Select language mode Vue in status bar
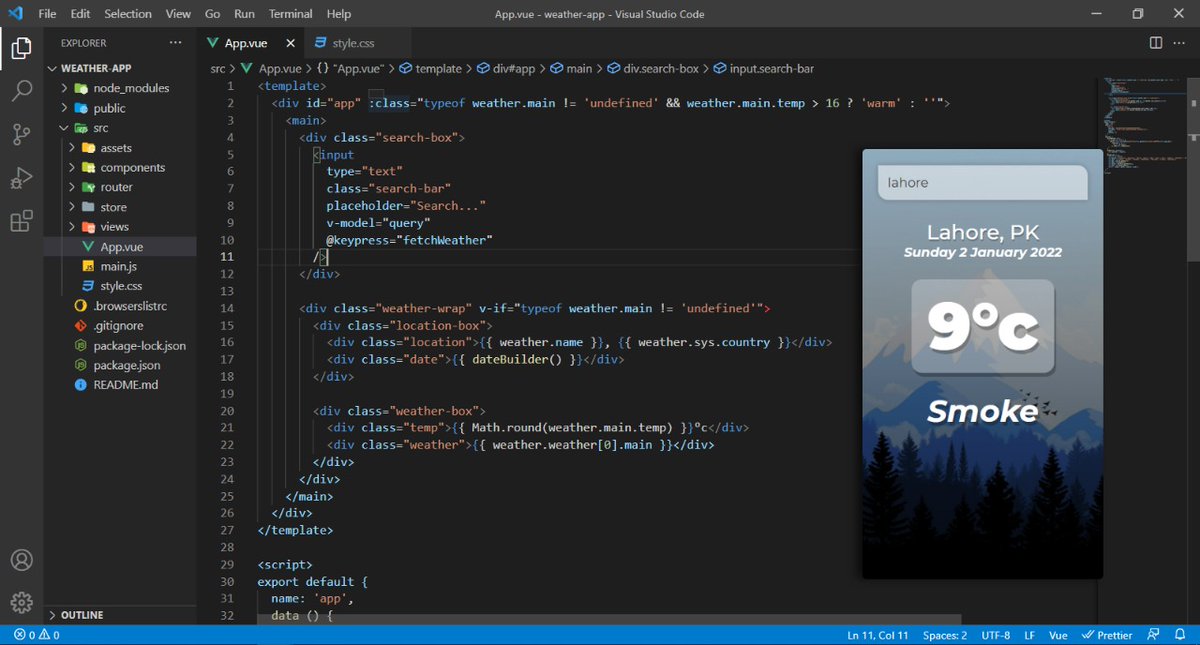The height and width of the screenshot is (645, 1200). pyautogui.click(x=1058, y=635)
